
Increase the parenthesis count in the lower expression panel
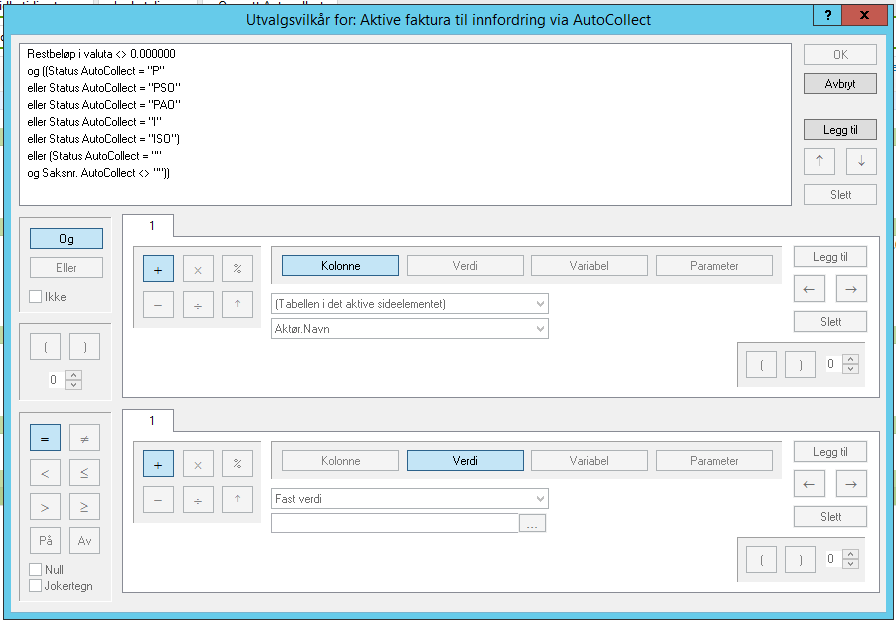(851, 554)
